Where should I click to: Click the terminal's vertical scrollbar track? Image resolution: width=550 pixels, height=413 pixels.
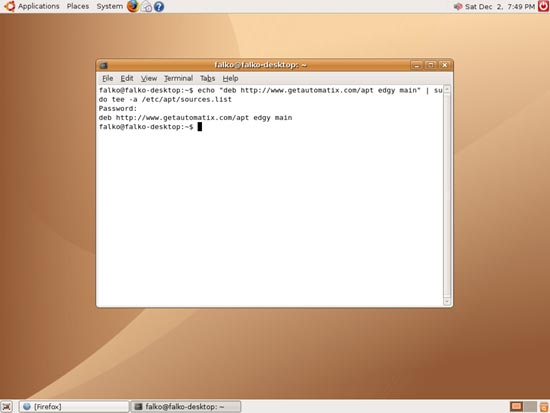coord(447,195)
